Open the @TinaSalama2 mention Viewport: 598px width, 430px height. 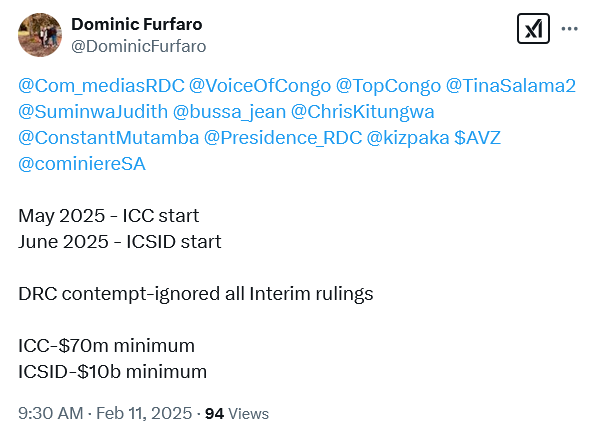coord(511,86)
